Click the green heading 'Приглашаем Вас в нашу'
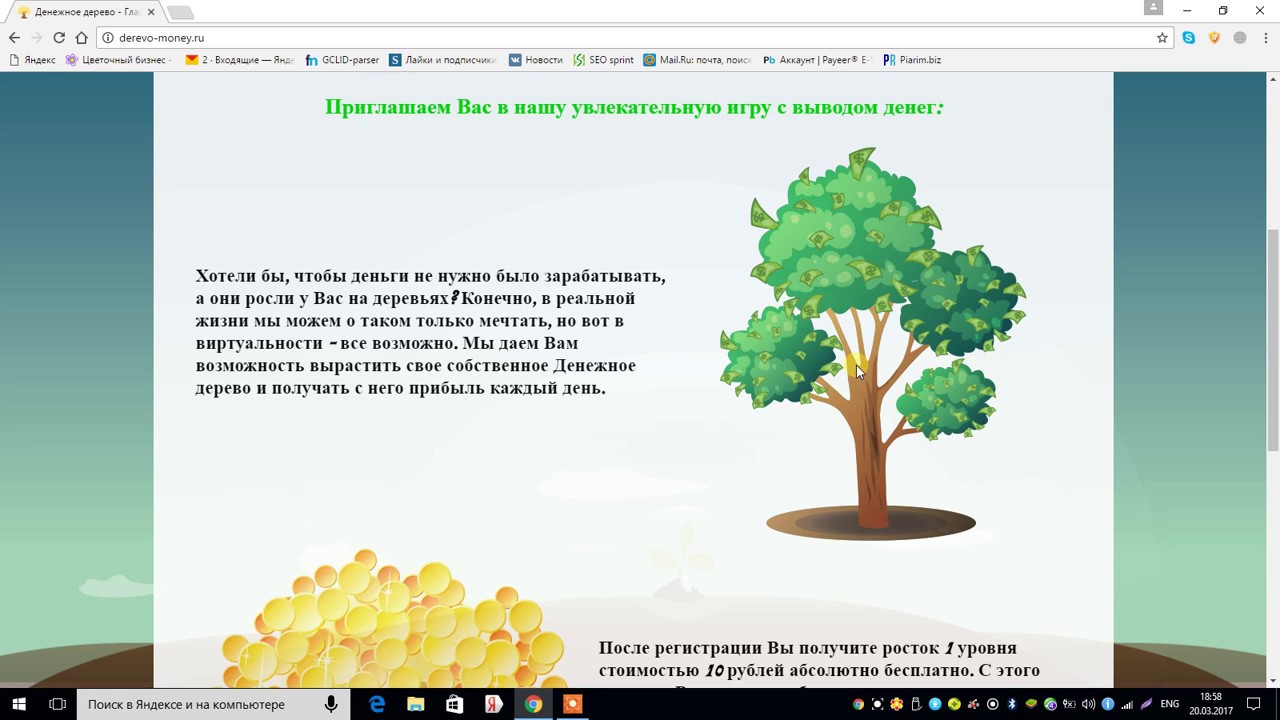Screen dimensions: 1280x720 pyautogui.click(x=634, y=107)
